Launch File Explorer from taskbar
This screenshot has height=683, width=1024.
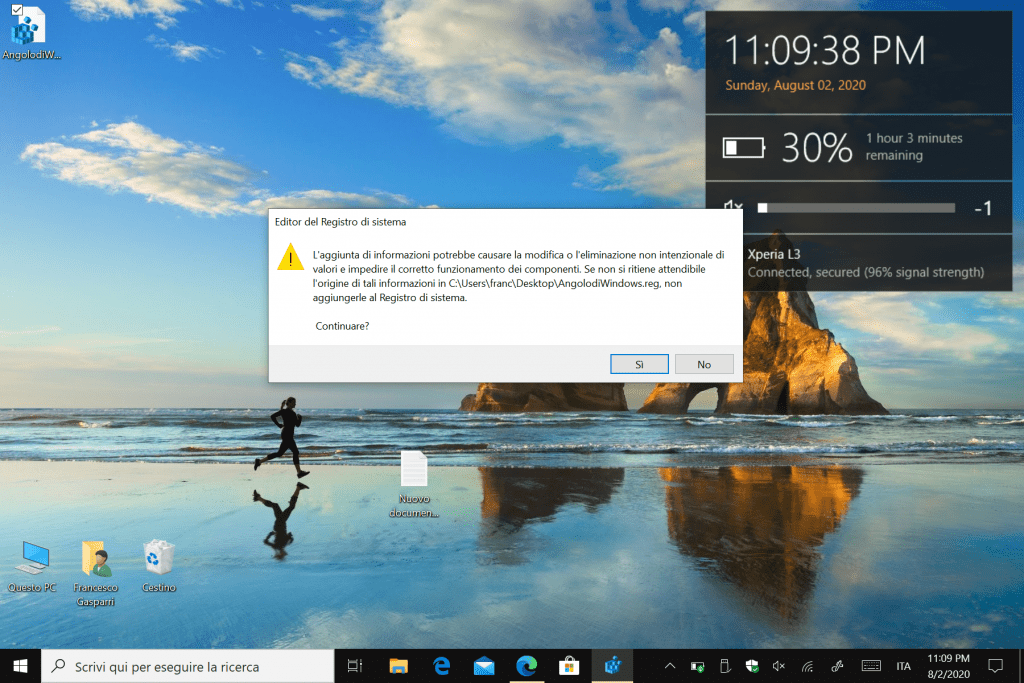399,666
